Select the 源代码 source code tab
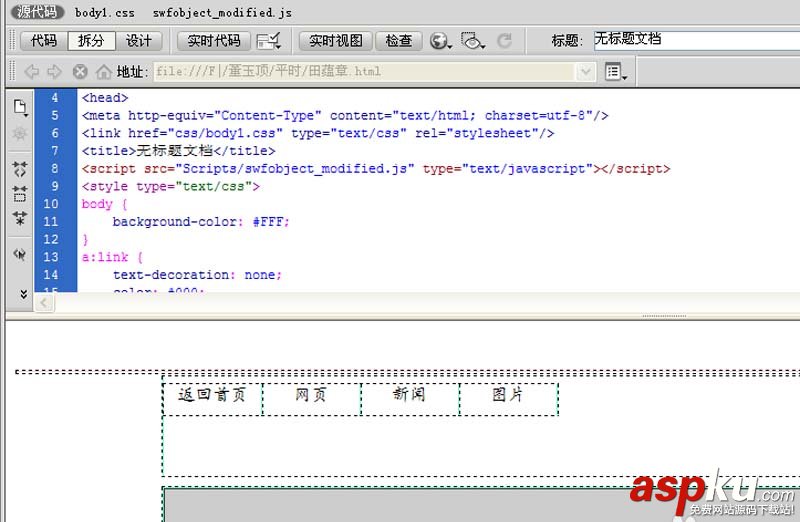This screenshot has width=800, height=522. (x=36, y=12)
